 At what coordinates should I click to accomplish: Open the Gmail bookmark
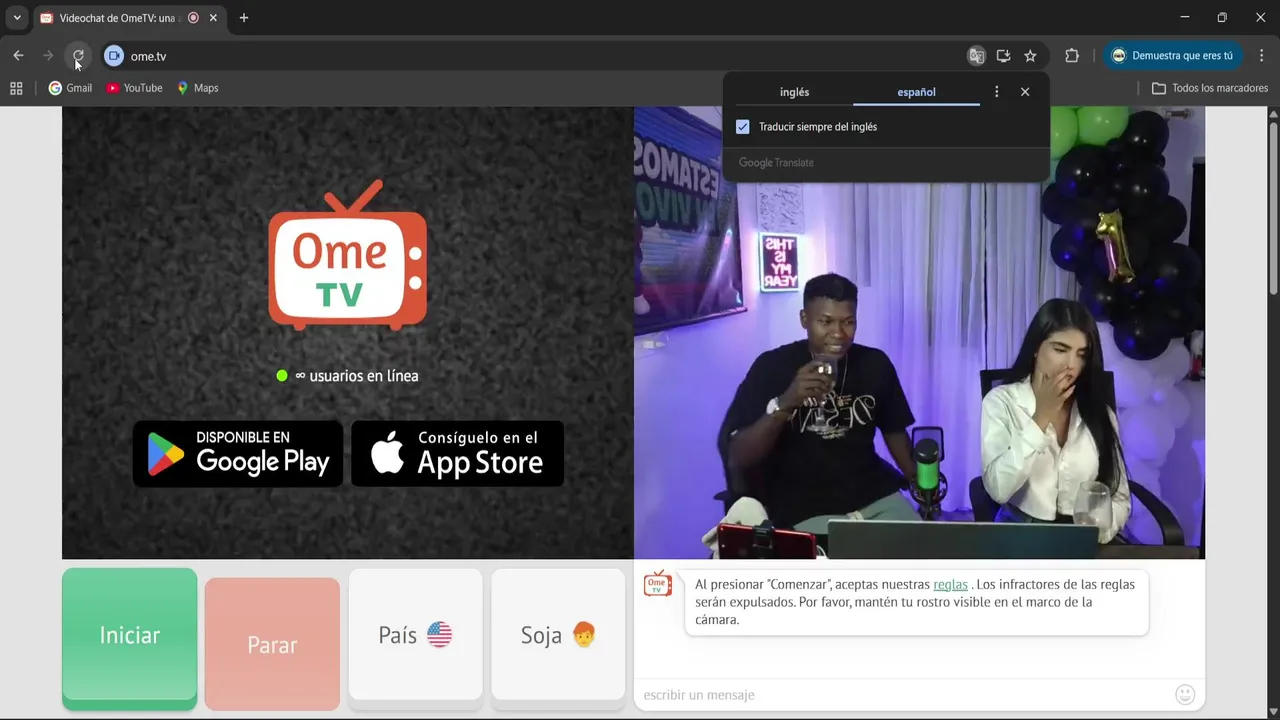point(70,88)
